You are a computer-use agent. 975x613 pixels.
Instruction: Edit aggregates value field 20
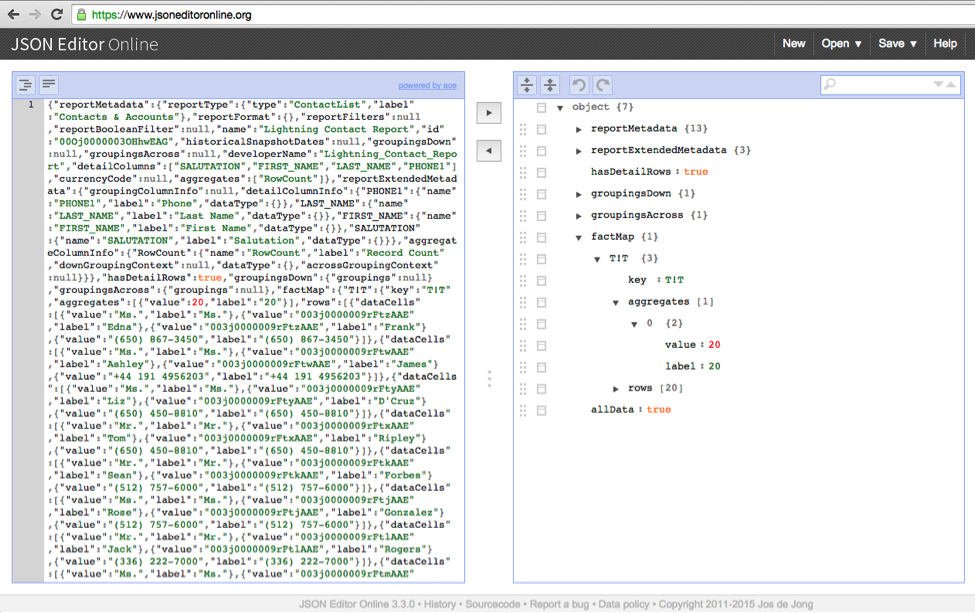[x=714, y=345]
